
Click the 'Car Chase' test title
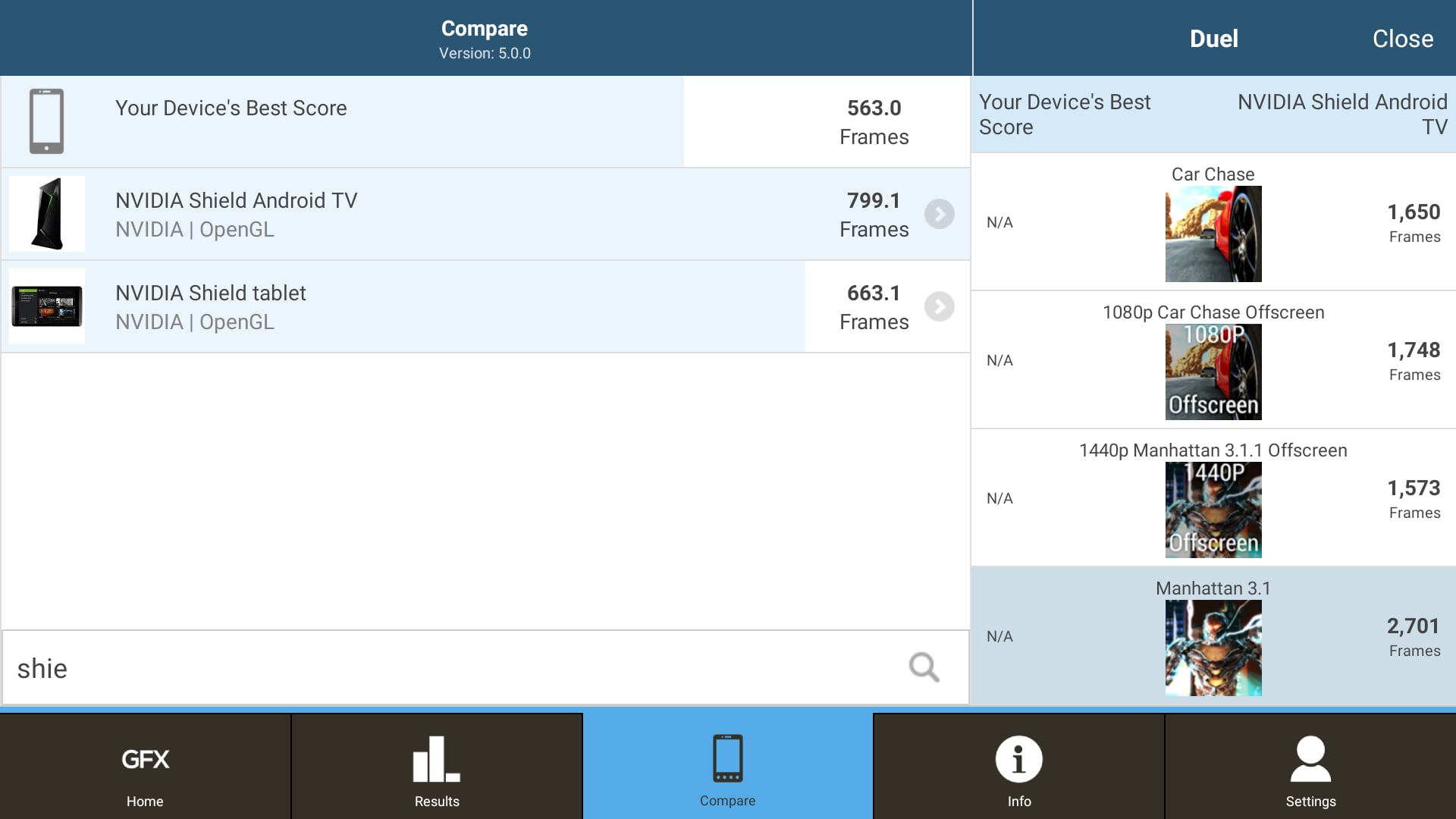(1213, 174)
